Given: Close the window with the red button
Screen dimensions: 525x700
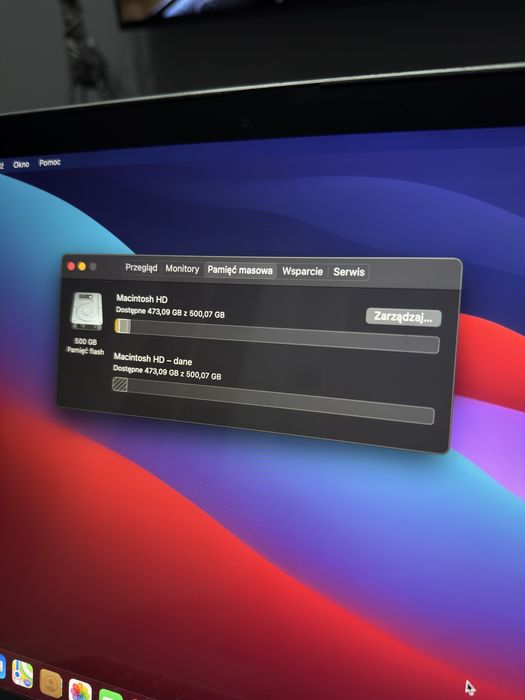Looking at the screenshot, I should pyautogui.click(x=71, y=267).
